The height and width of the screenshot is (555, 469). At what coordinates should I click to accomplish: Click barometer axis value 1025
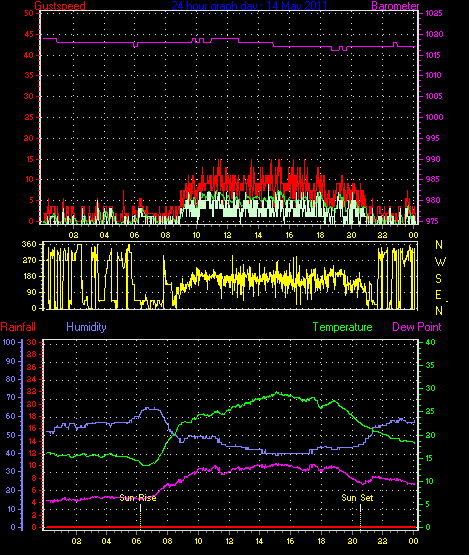[434, 13]
